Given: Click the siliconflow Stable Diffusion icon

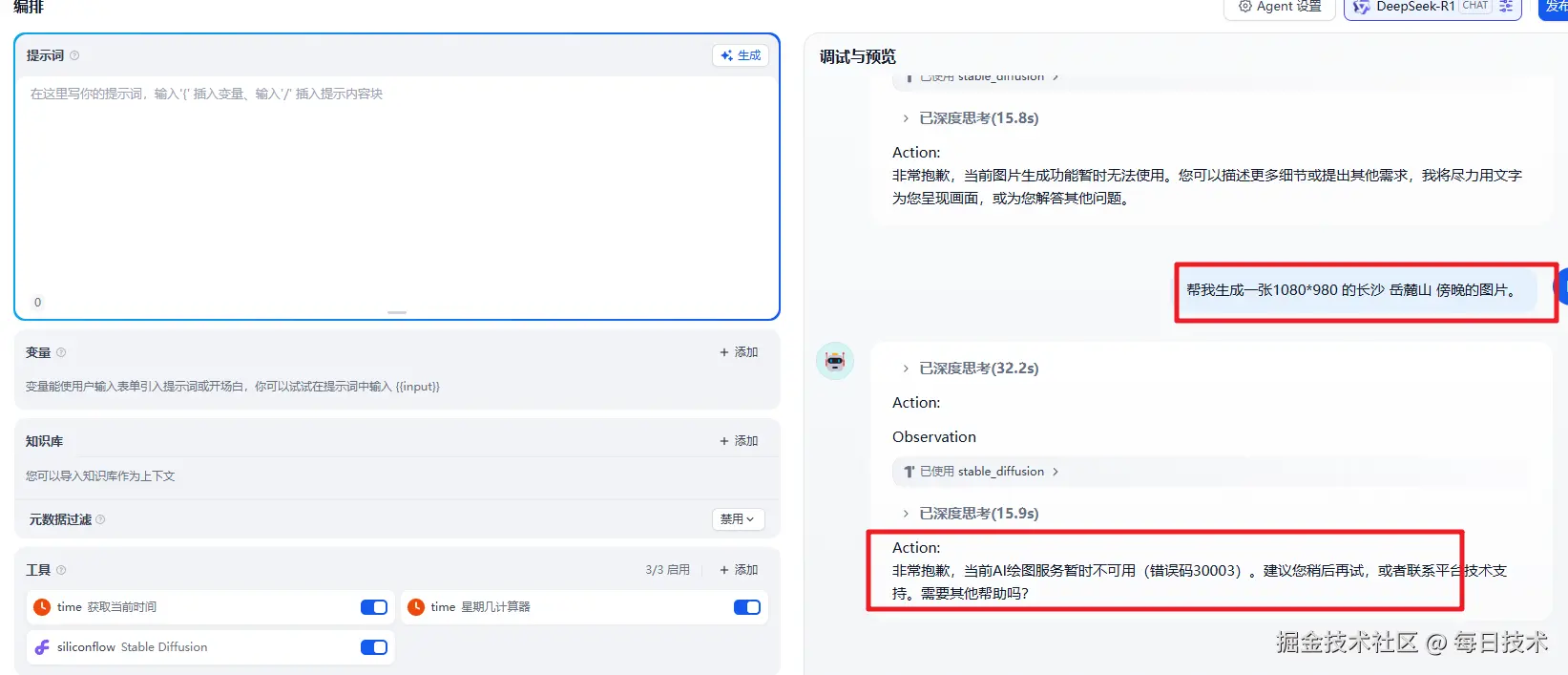Looking at the screenshot, I should tap(42, 647).
